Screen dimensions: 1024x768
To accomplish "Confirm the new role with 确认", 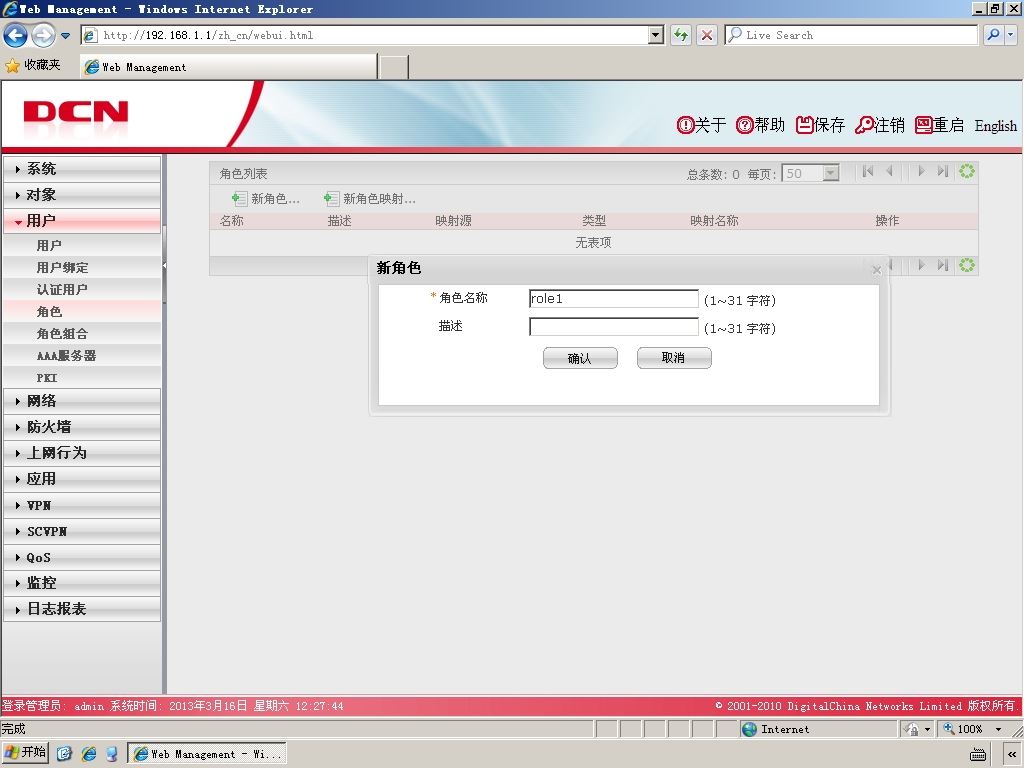I will point(580,358).
